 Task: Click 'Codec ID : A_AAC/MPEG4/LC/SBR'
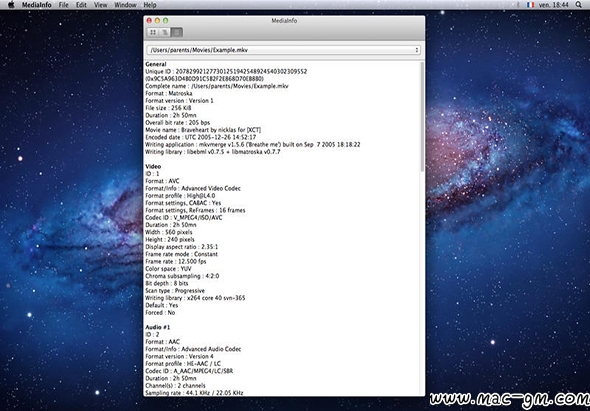(x=189, y=371)
